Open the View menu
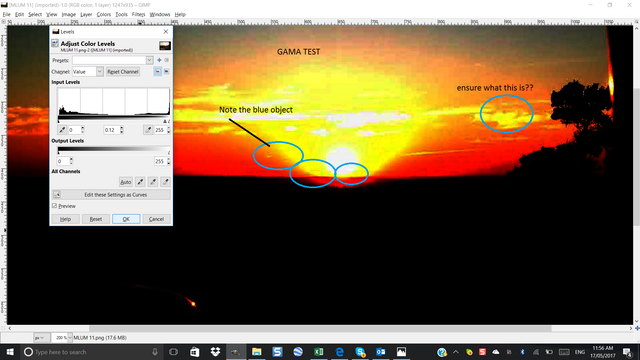 point(51,14)
